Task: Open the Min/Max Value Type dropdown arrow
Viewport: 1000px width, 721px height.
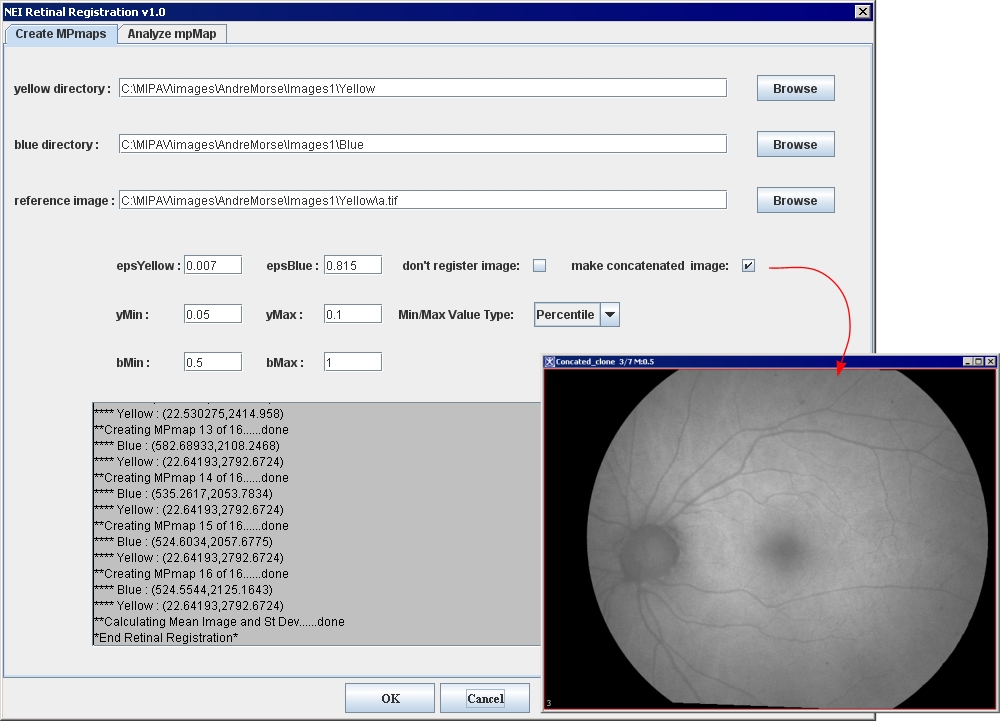Action: click(x=610, y=314)
